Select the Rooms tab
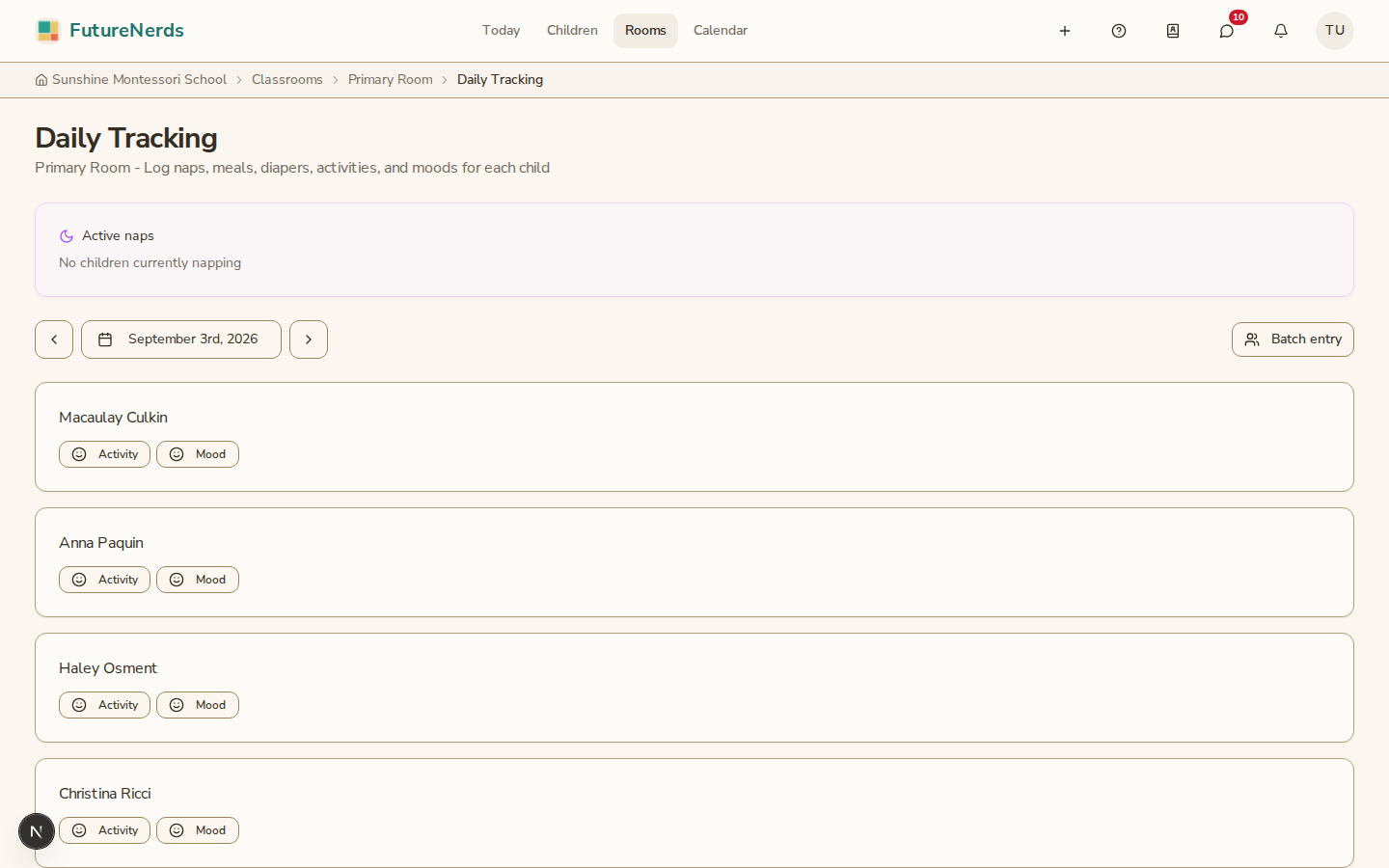 [x=645, y=31]
